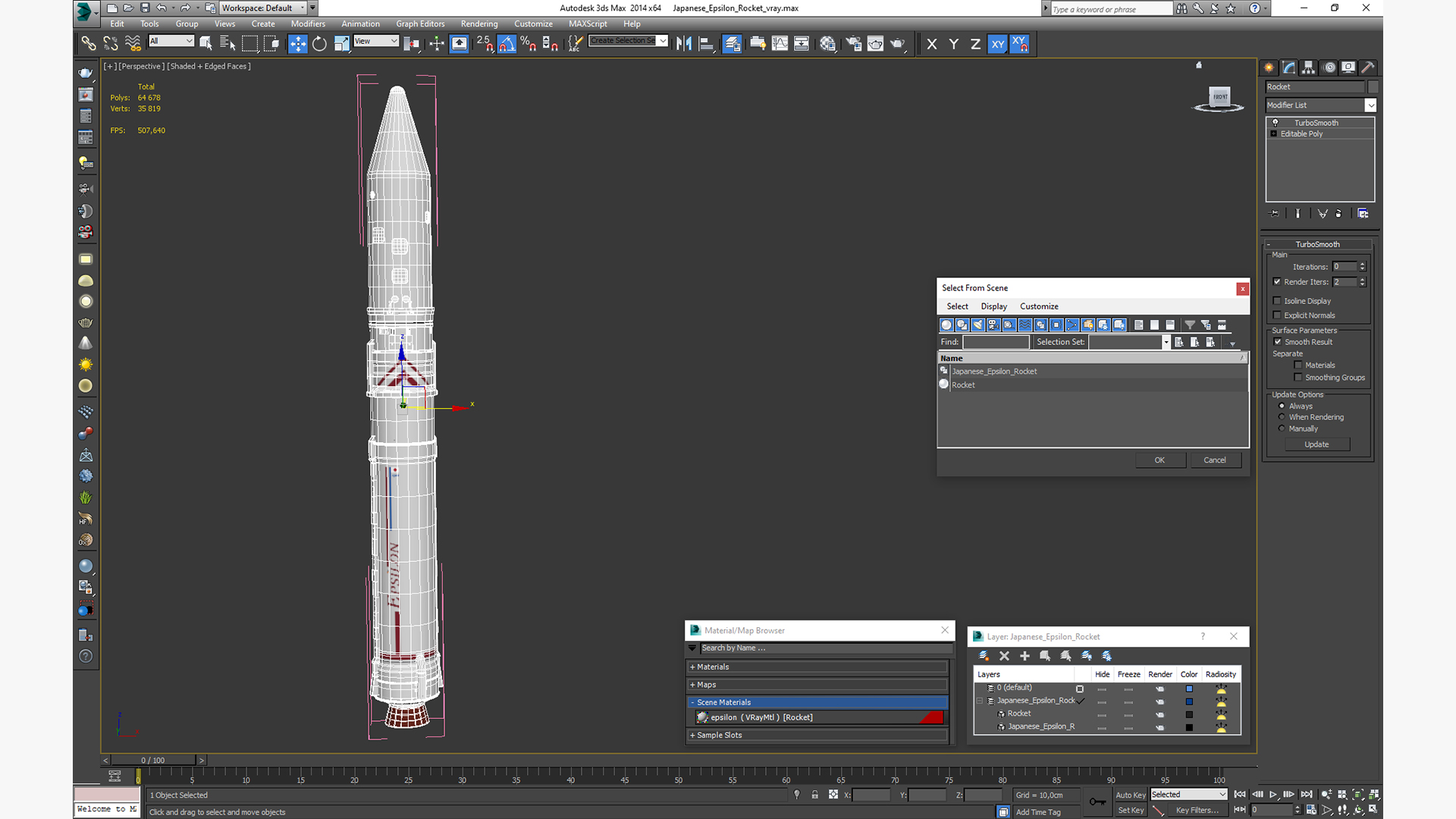Open the Rendering menu

479,24
